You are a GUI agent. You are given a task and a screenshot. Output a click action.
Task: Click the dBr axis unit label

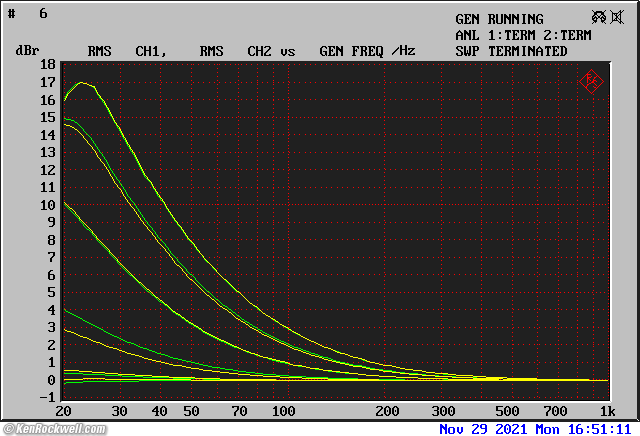click(x=27, y=51)
